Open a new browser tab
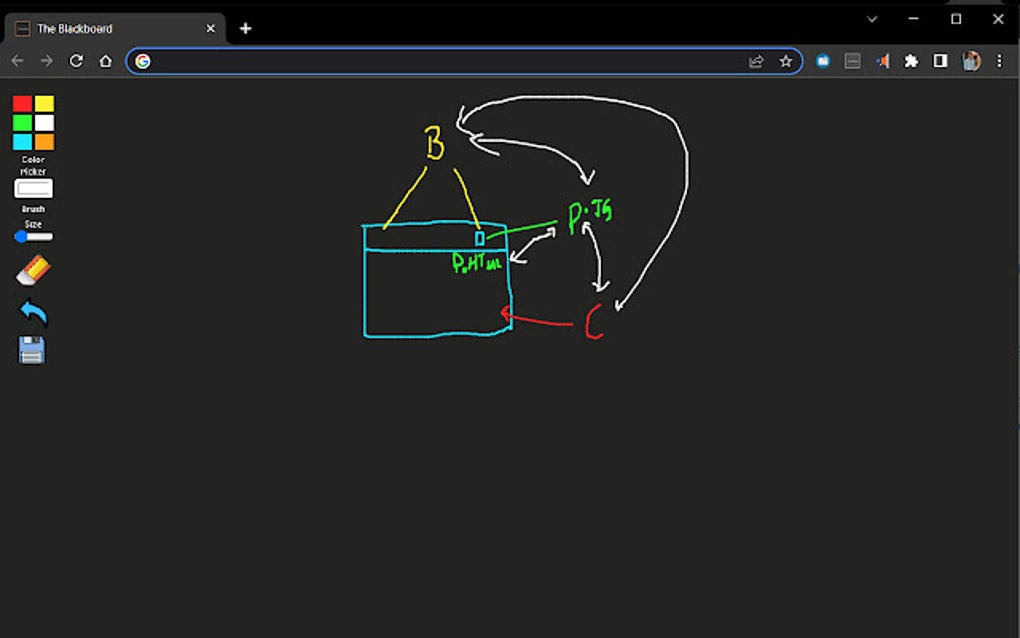The width and height of the screenshot is (1020, 638). (245, 28)
